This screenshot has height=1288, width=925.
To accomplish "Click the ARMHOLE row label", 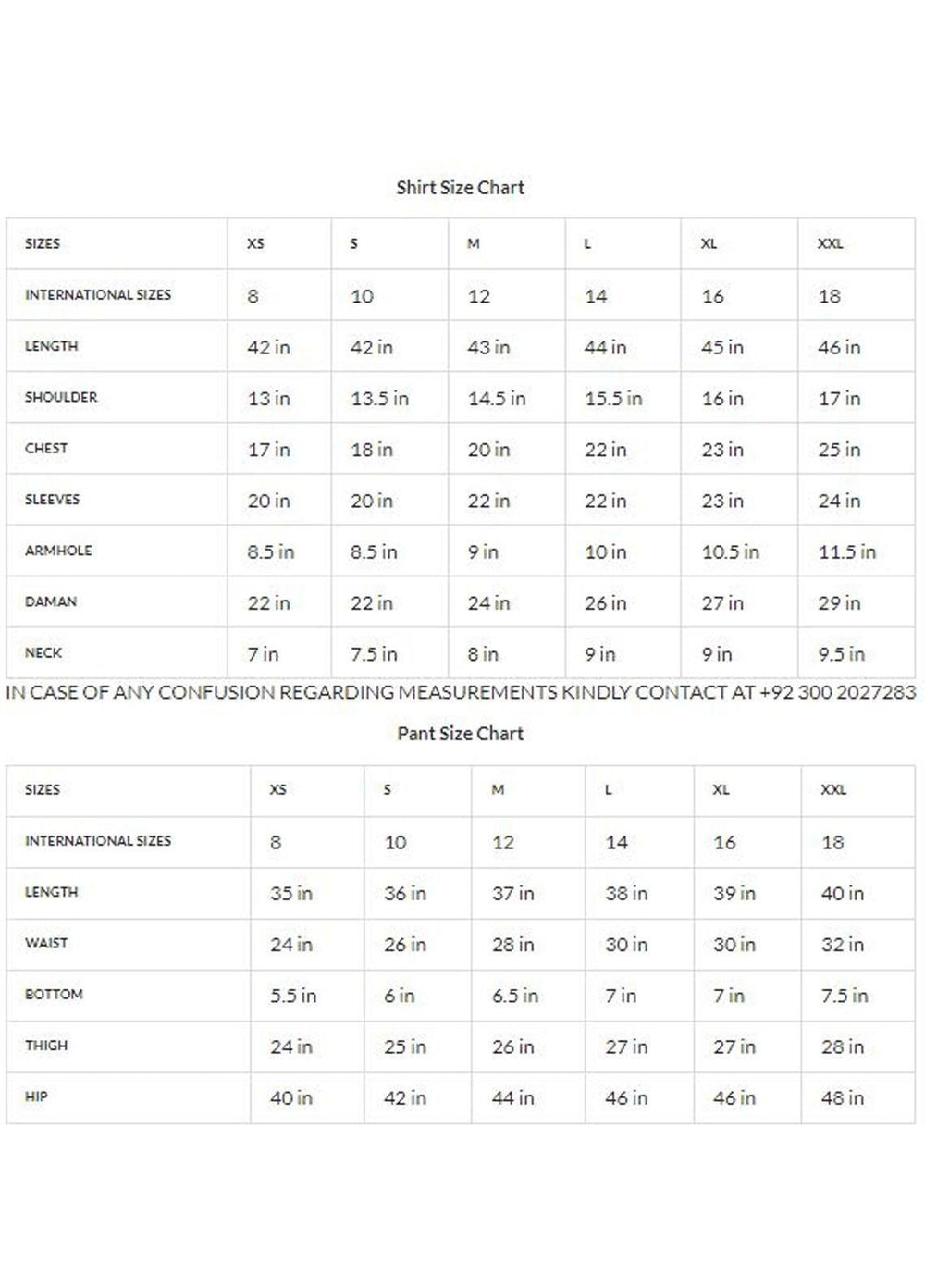I will coord(58,551).
